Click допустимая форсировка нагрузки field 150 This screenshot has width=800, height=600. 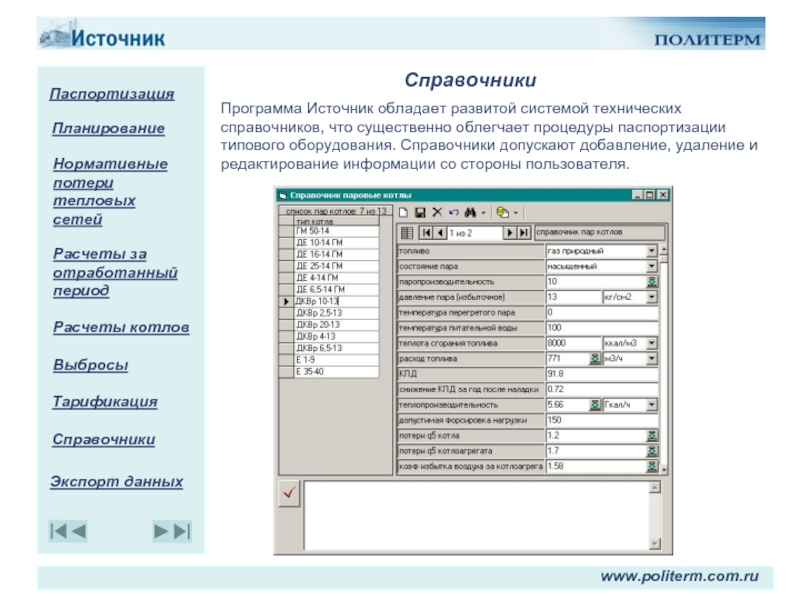click(x=602, y=420)
